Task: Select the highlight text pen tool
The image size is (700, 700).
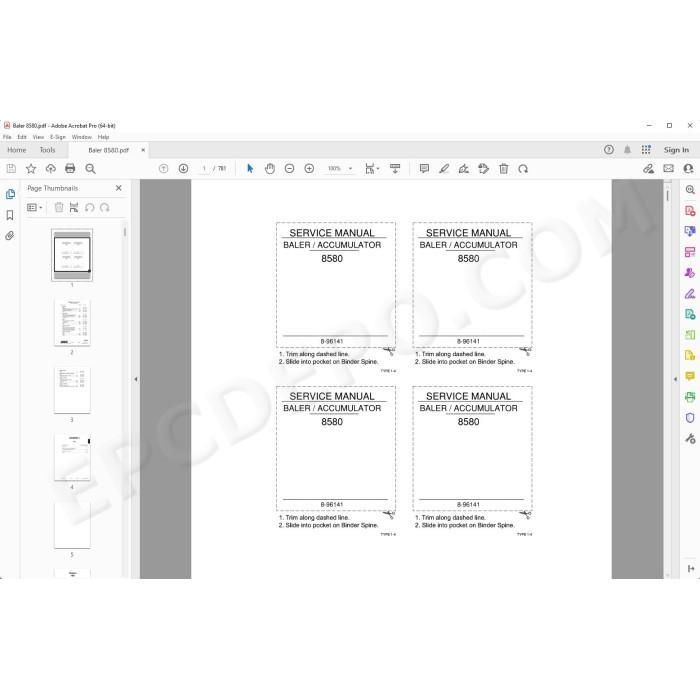Action: (444, 169)
